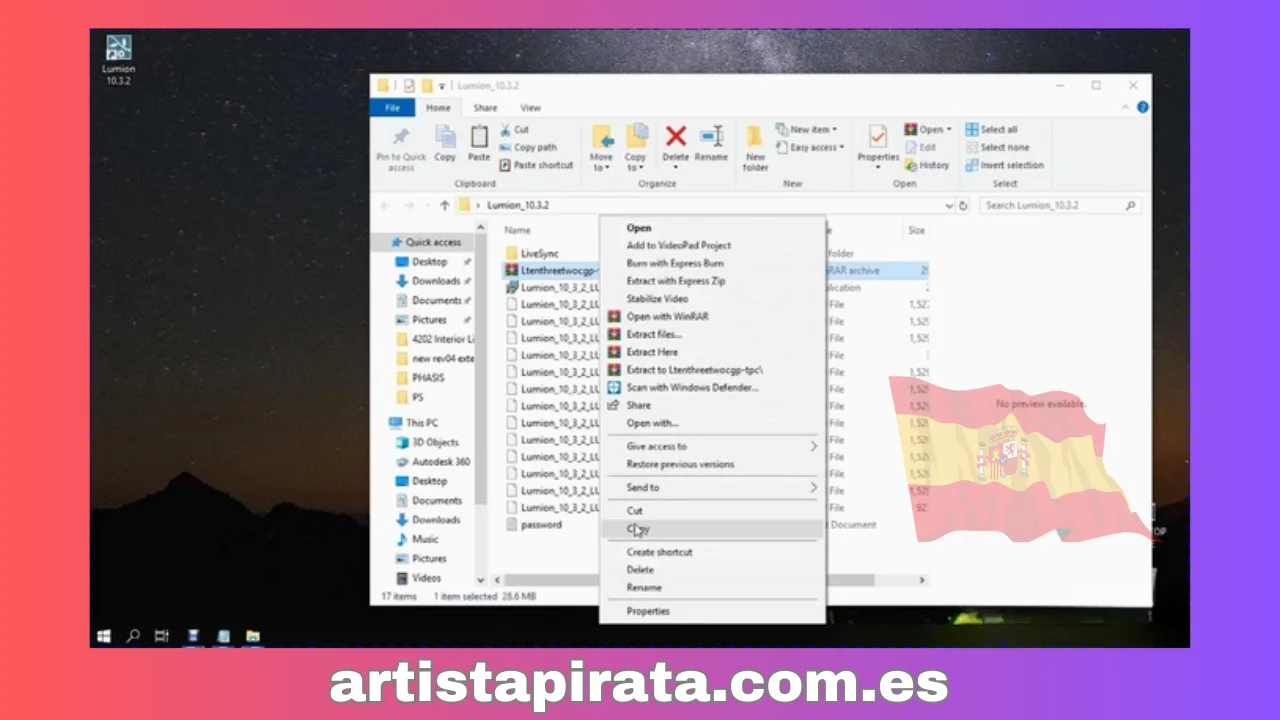Image resolution: width=1280 pixels, height=720 pixels.
Task: Open Videos in navigation pane
Action: [x=418, y=578]
